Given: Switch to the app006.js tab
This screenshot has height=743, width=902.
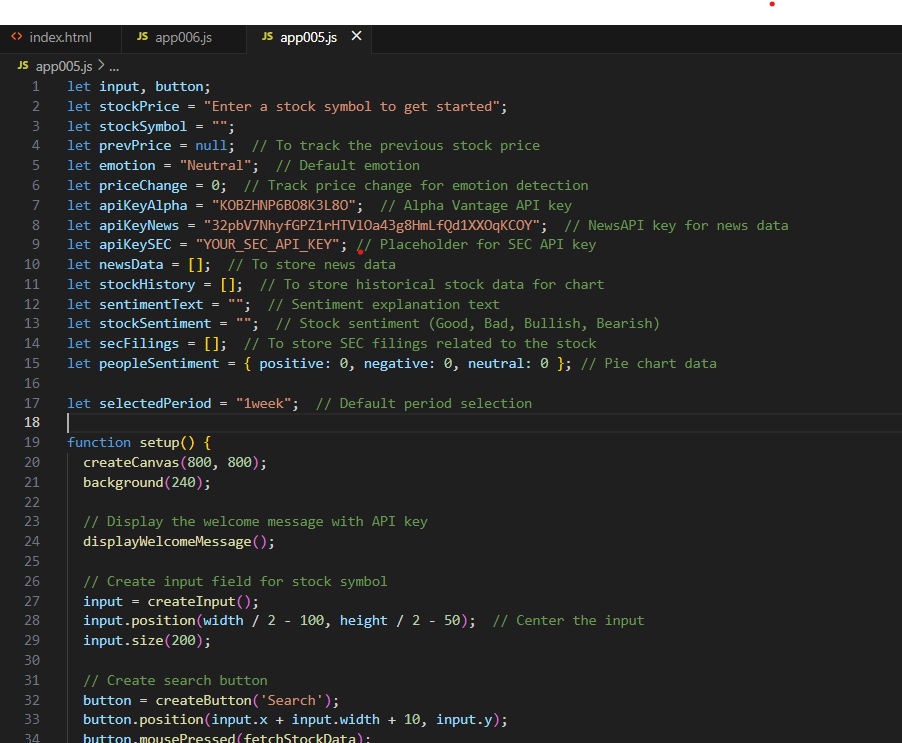Looking at the screenshot, I should pos(184,37).
